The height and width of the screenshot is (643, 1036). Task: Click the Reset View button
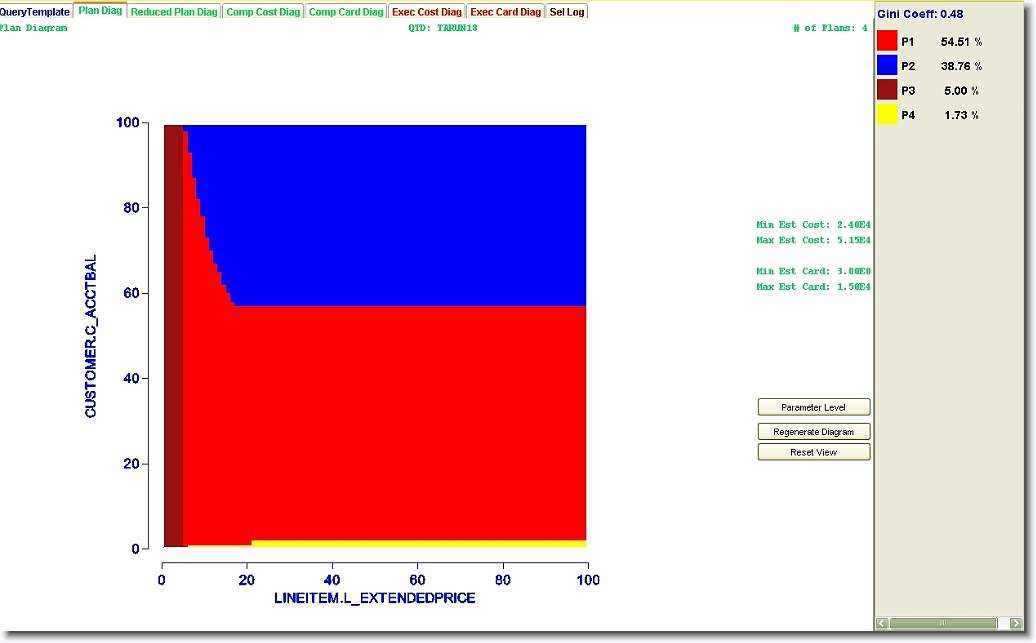813,453
